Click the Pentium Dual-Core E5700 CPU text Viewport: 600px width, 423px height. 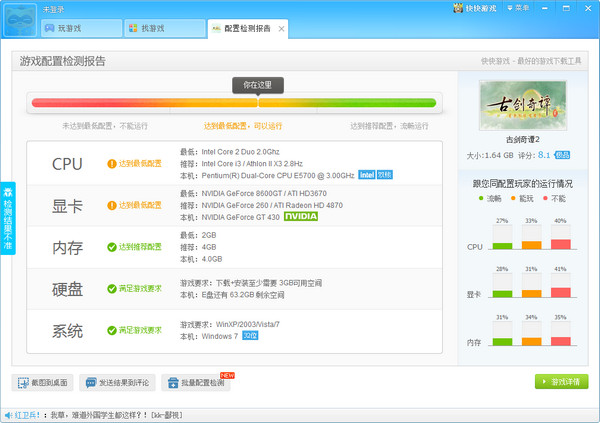click(x=278, y=176)
